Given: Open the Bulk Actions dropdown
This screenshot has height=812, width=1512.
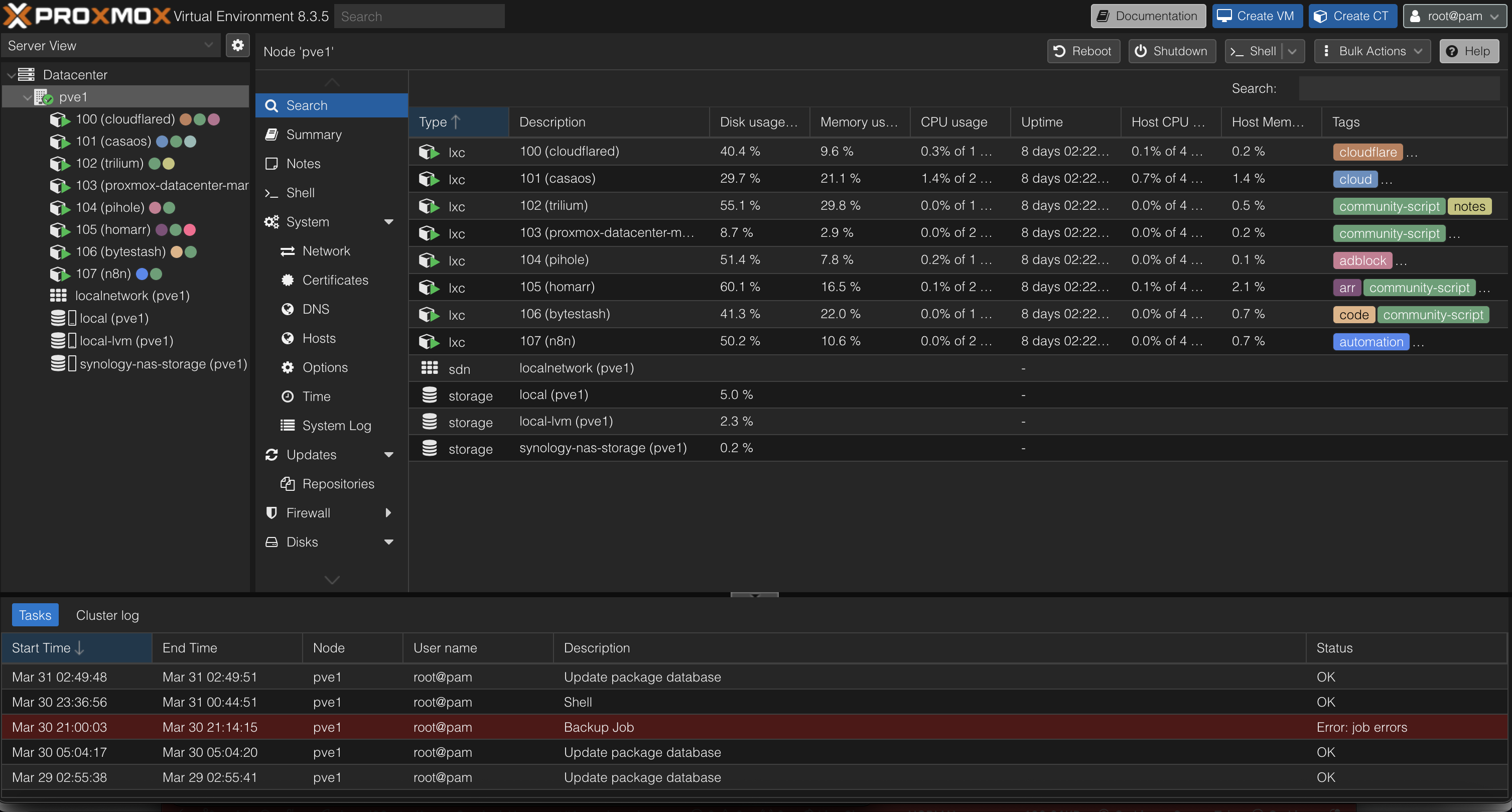Looking at the screenshot, I should pyautogui.click(x=1372, y=51).
